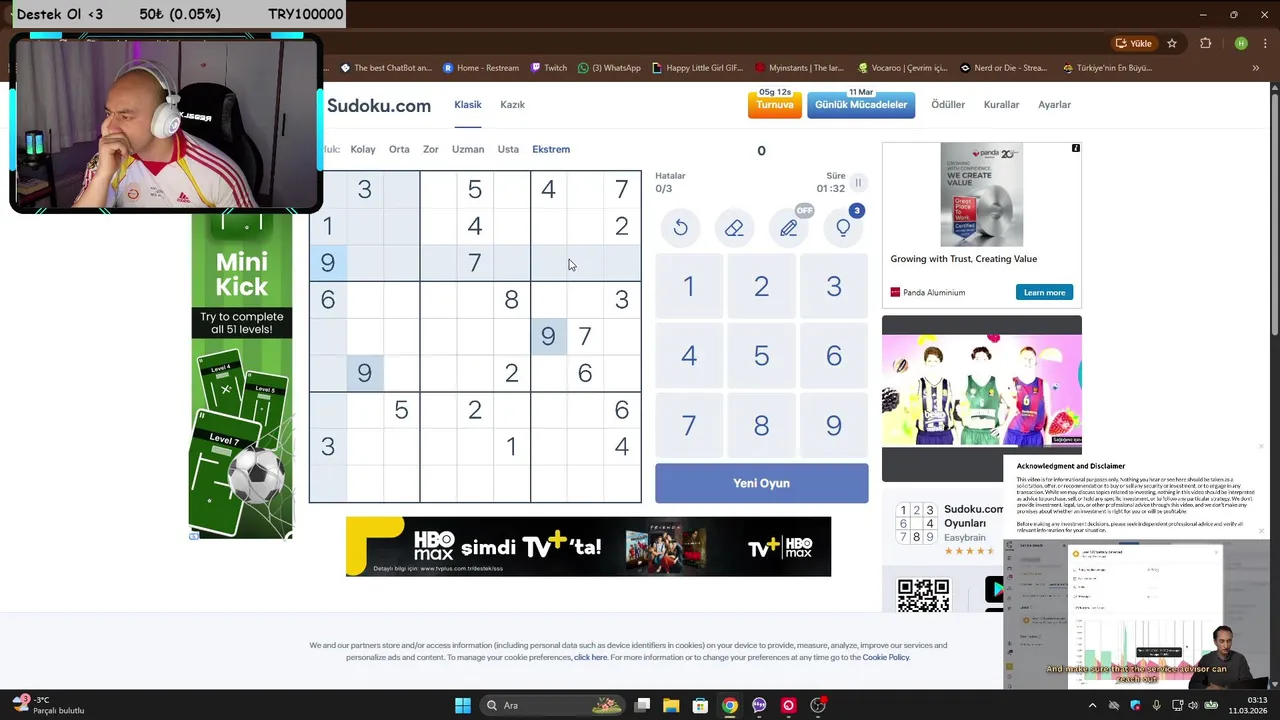Use the lightbulb hint button
Viewport: 1280px width, 720px height.
click(843, 228)
